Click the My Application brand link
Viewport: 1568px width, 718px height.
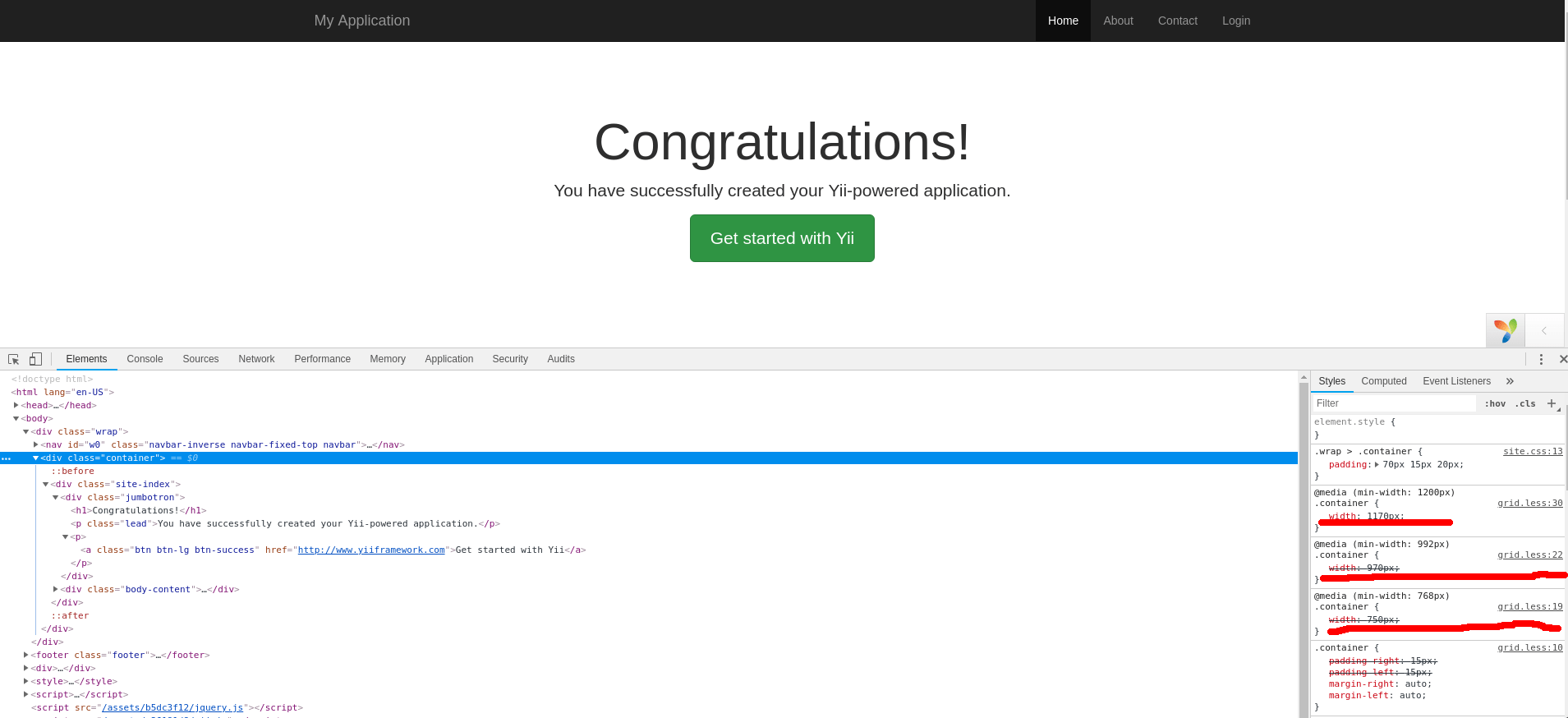tap(361, 21)
